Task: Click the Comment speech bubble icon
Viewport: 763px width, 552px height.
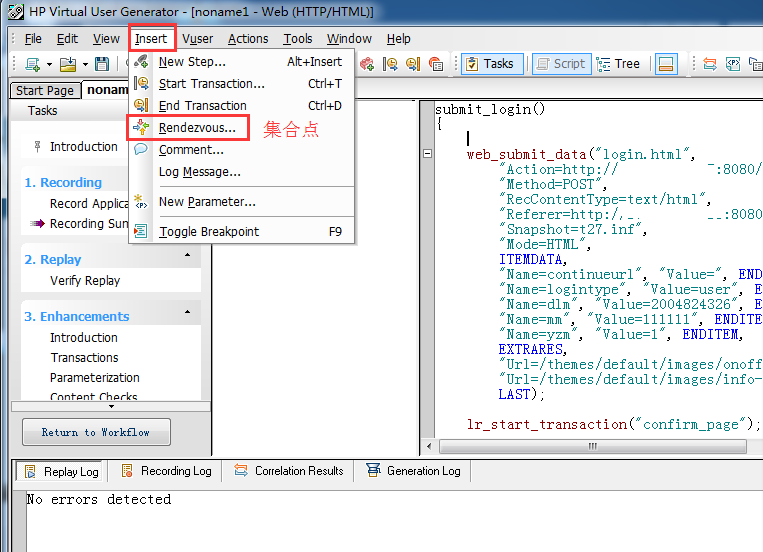Action: point(141,149)
